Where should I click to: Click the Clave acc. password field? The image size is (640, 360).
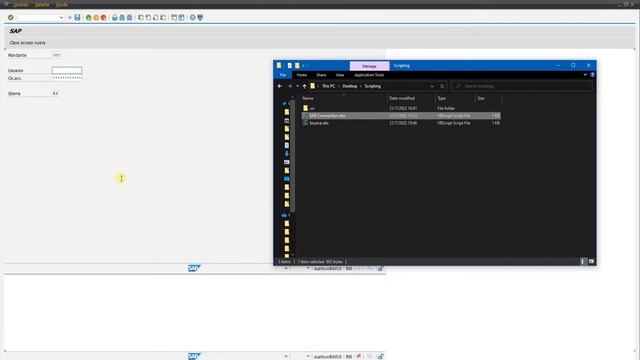coord(67,78)
